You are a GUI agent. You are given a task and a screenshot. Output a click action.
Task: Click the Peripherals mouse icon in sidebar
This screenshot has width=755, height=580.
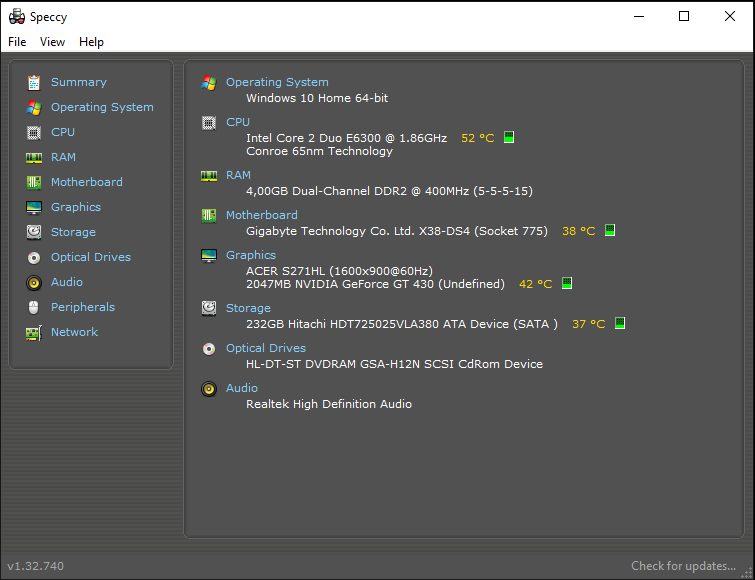pyautogui.click(x=34, y=307)
